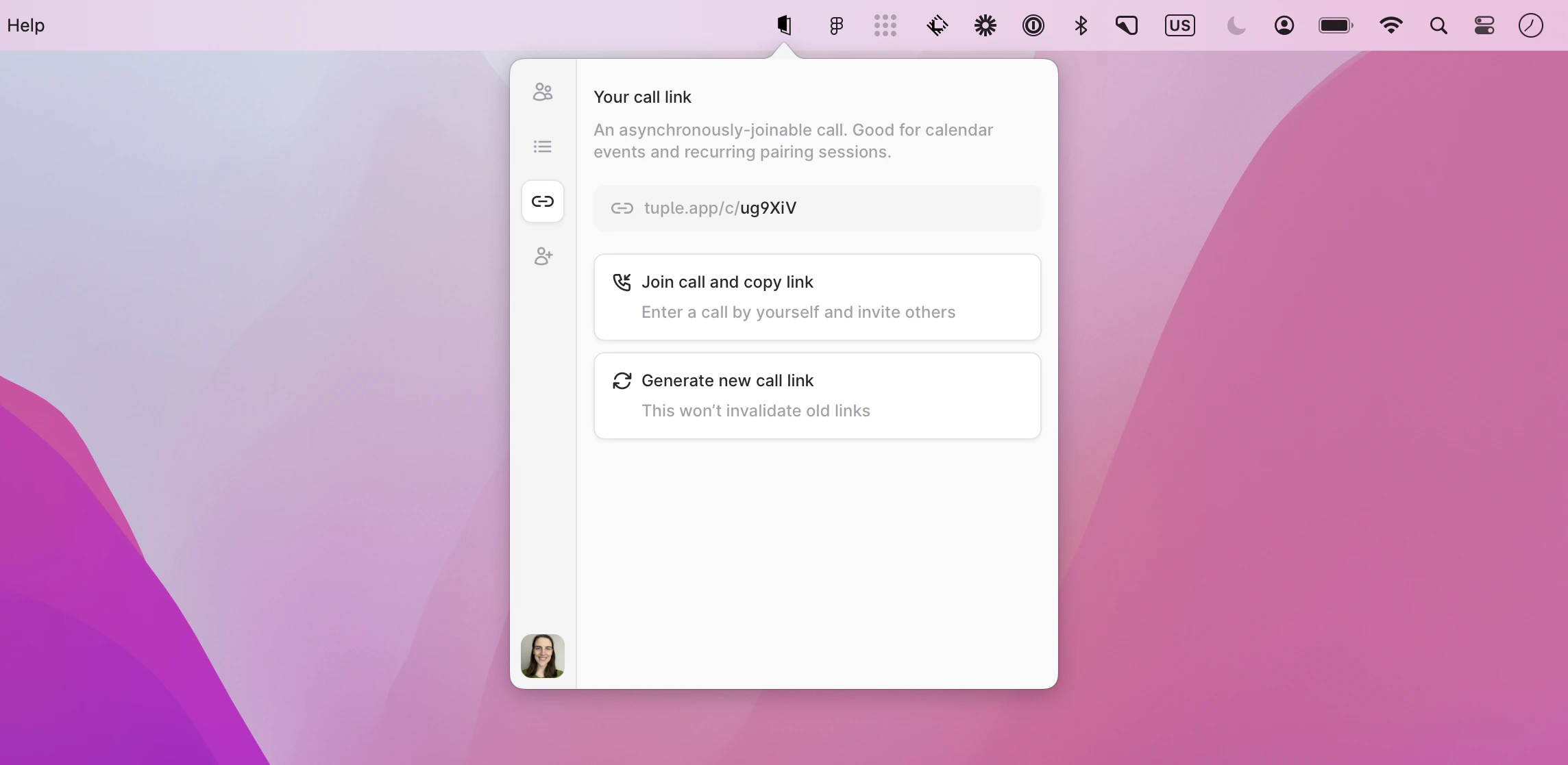
Task: Toggle Bluetooth from the menu bar
Action: [x=1081, y=25]
